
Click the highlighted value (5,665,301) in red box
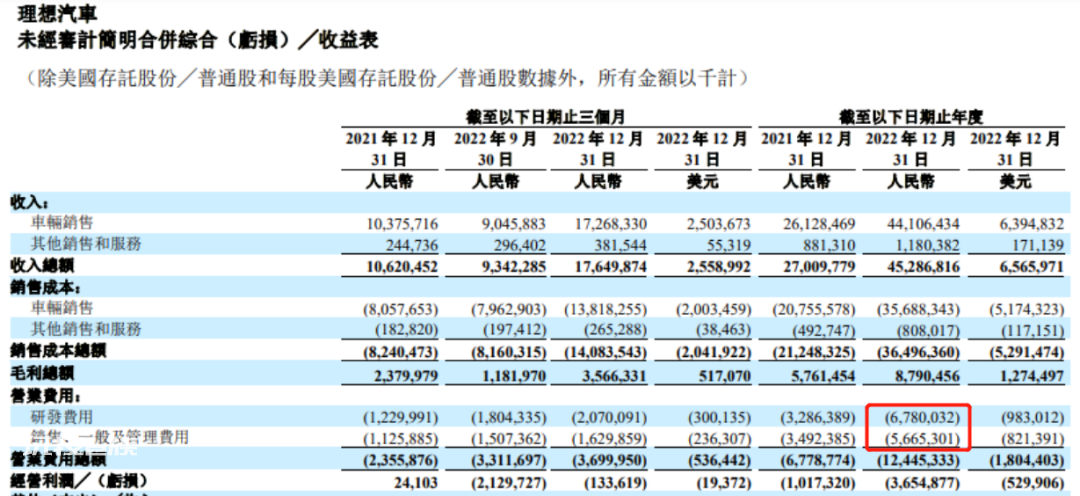(x=918, y=437)
